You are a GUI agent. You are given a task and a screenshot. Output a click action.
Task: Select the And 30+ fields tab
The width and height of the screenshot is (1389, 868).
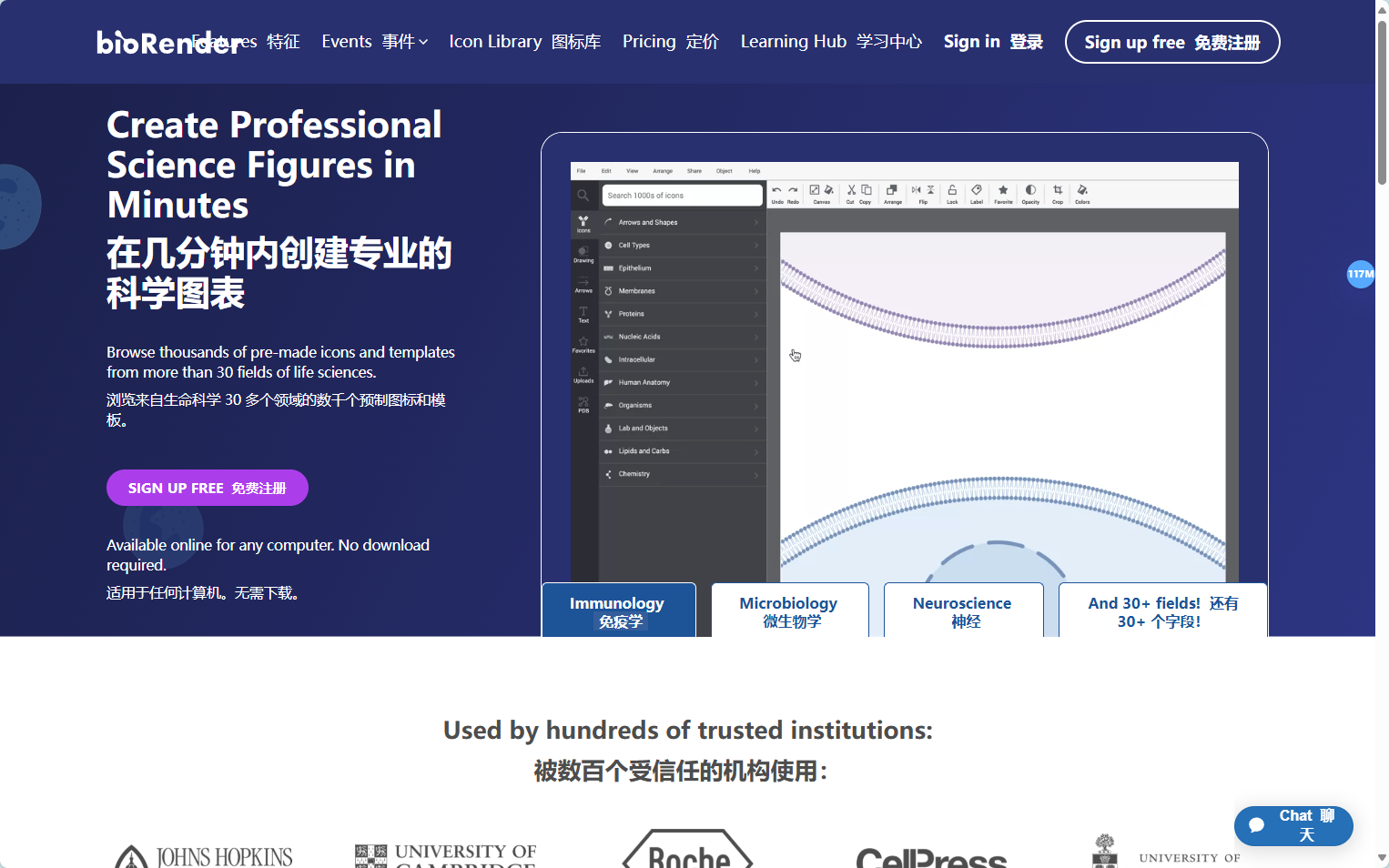[1162, 611]
